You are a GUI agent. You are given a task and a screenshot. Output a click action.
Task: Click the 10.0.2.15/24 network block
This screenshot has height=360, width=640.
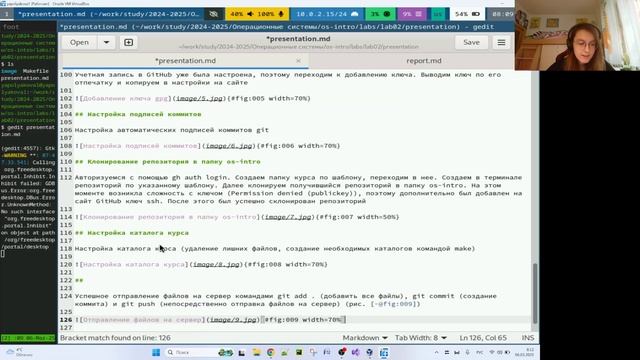click(x=327, y=14)
